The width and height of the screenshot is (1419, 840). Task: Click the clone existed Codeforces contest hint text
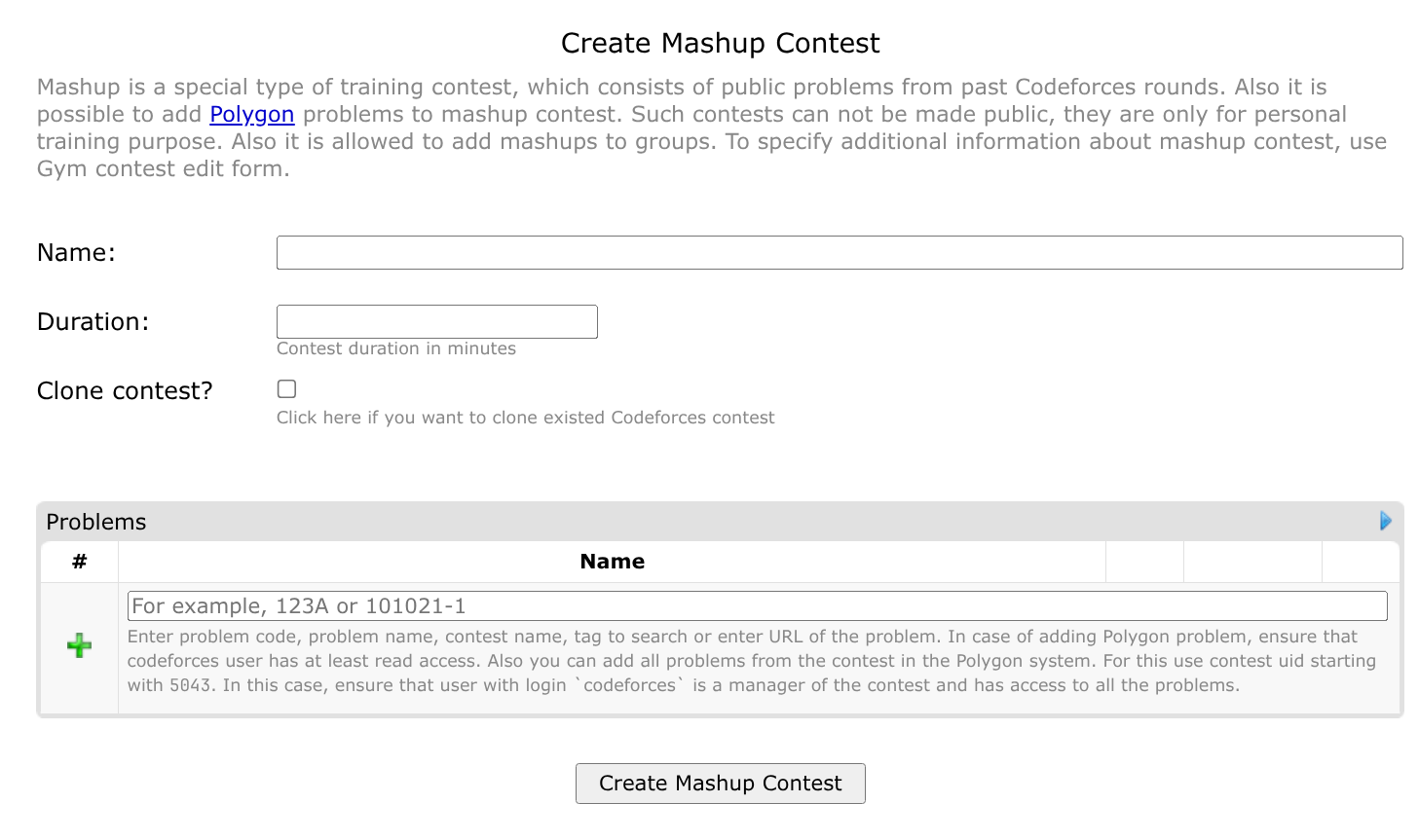coord(525,418)
